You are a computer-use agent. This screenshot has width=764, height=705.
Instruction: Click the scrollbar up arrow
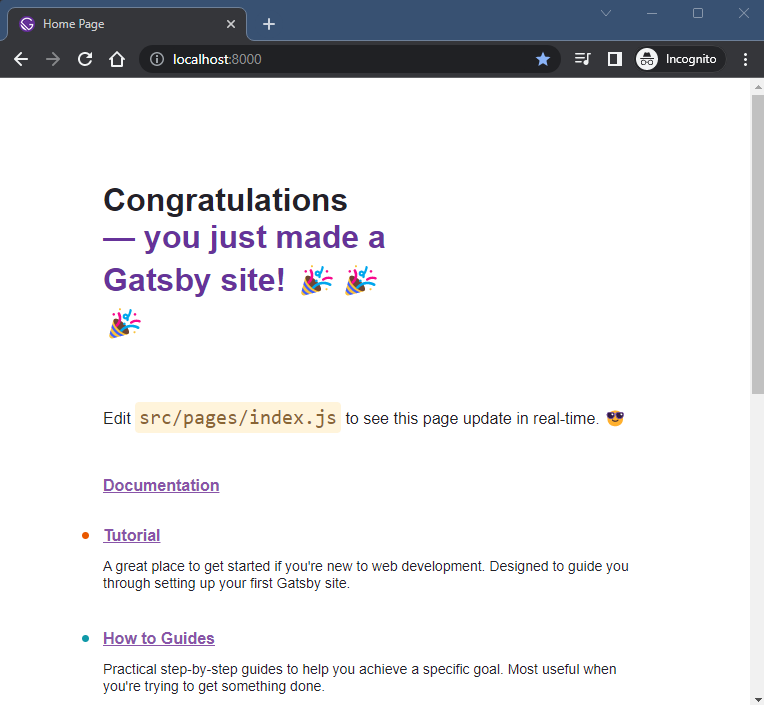[x=758, y=87]
